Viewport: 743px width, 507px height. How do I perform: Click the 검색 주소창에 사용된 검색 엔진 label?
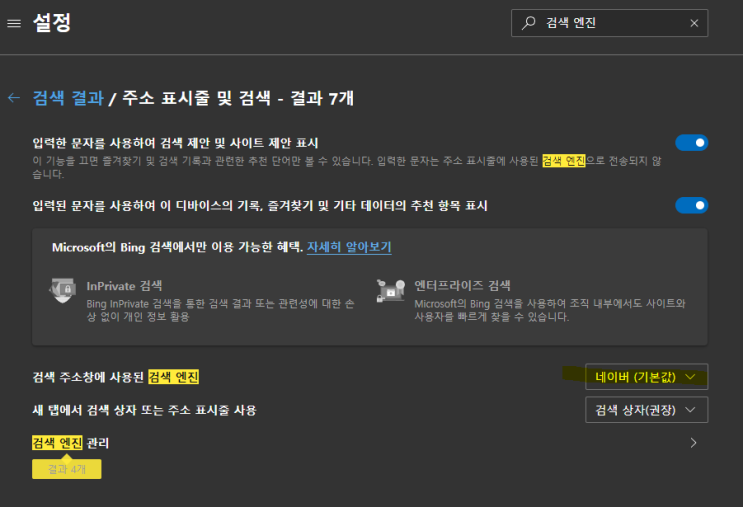116,377
